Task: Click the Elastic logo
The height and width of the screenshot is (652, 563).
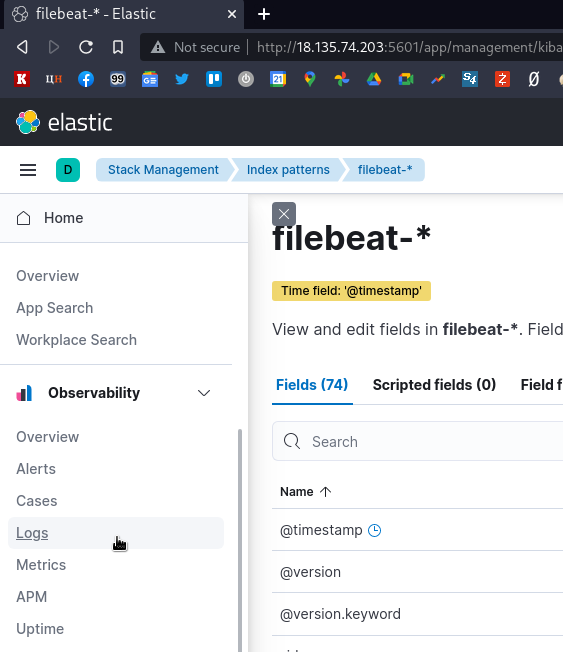Action: (64, 122)
